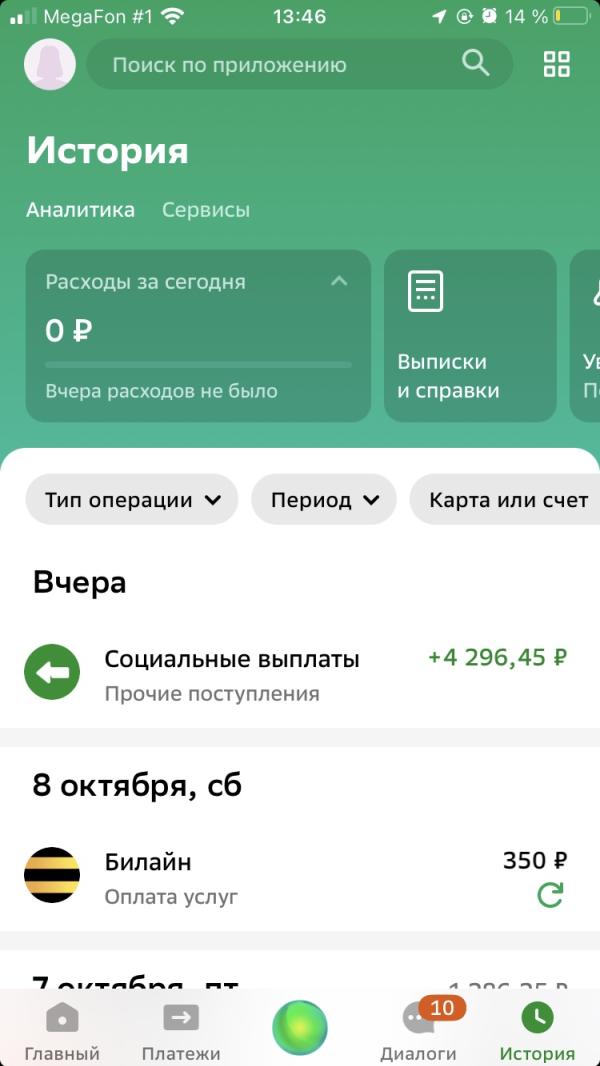The height and width of the screenshot is (1066, 600).
Task: Expand the Тип операции filter
Action: pos(132,500)
